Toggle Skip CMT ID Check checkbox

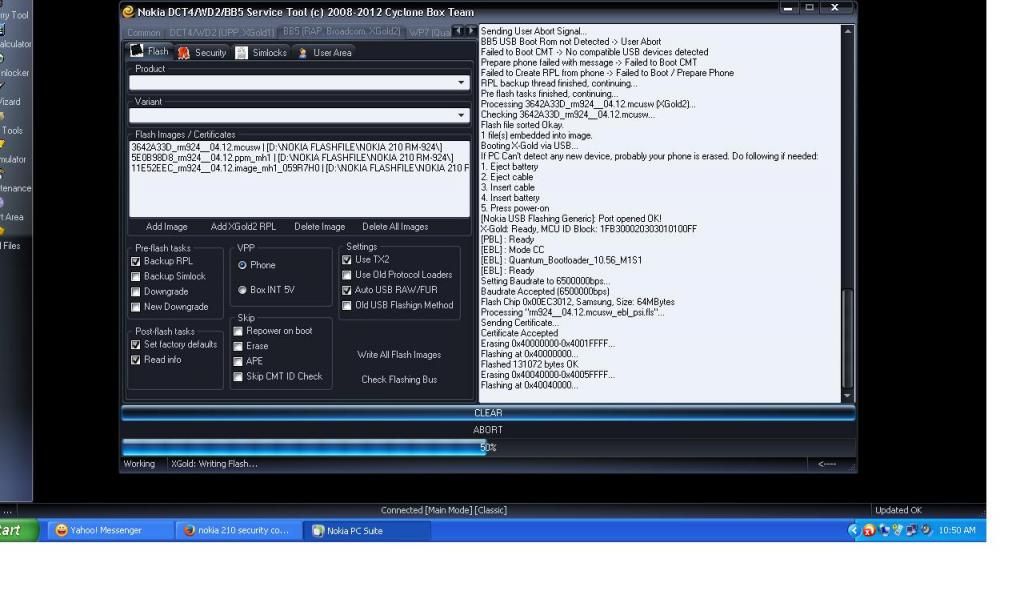point(238,377)
